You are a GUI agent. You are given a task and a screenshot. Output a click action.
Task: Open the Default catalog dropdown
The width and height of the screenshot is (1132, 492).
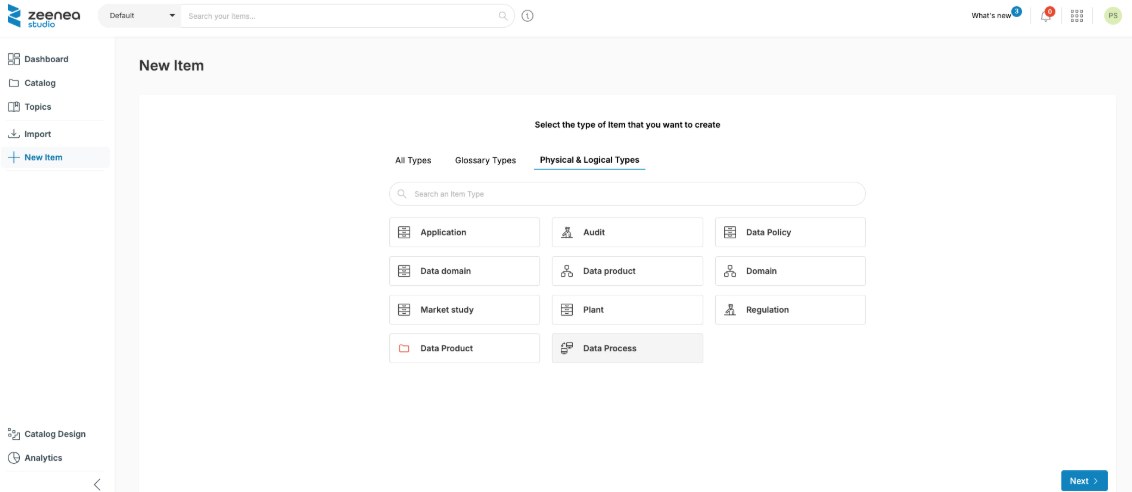[139, 16]
